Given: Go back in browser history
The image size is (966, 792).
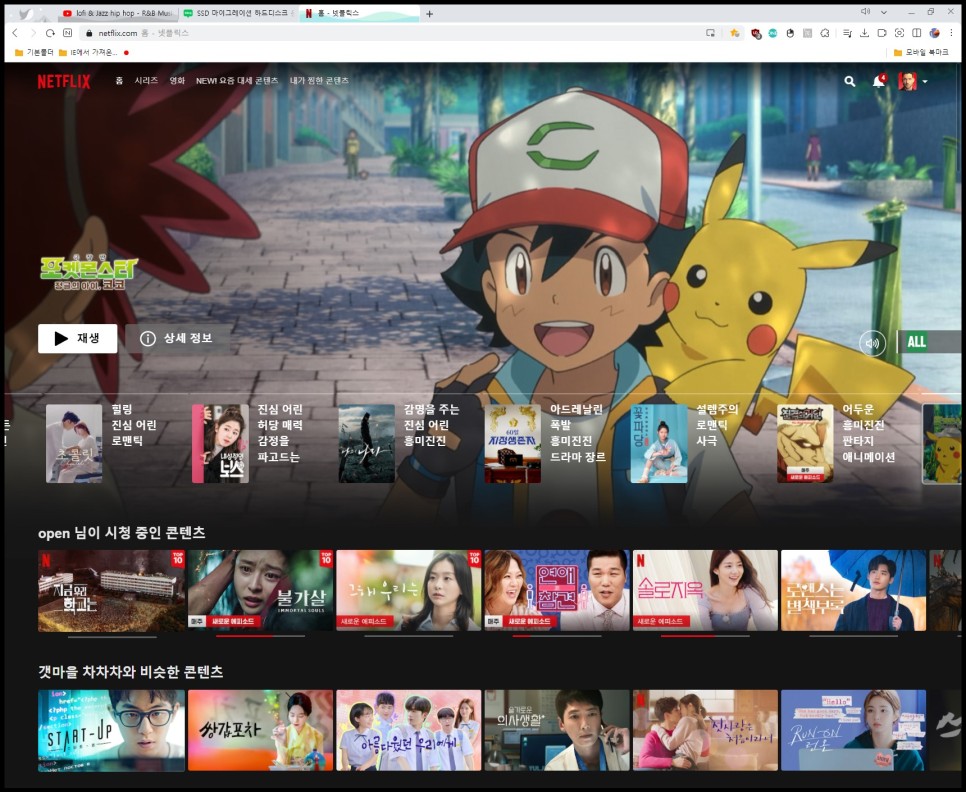Looking at the screenshot, I should (15, 33).
